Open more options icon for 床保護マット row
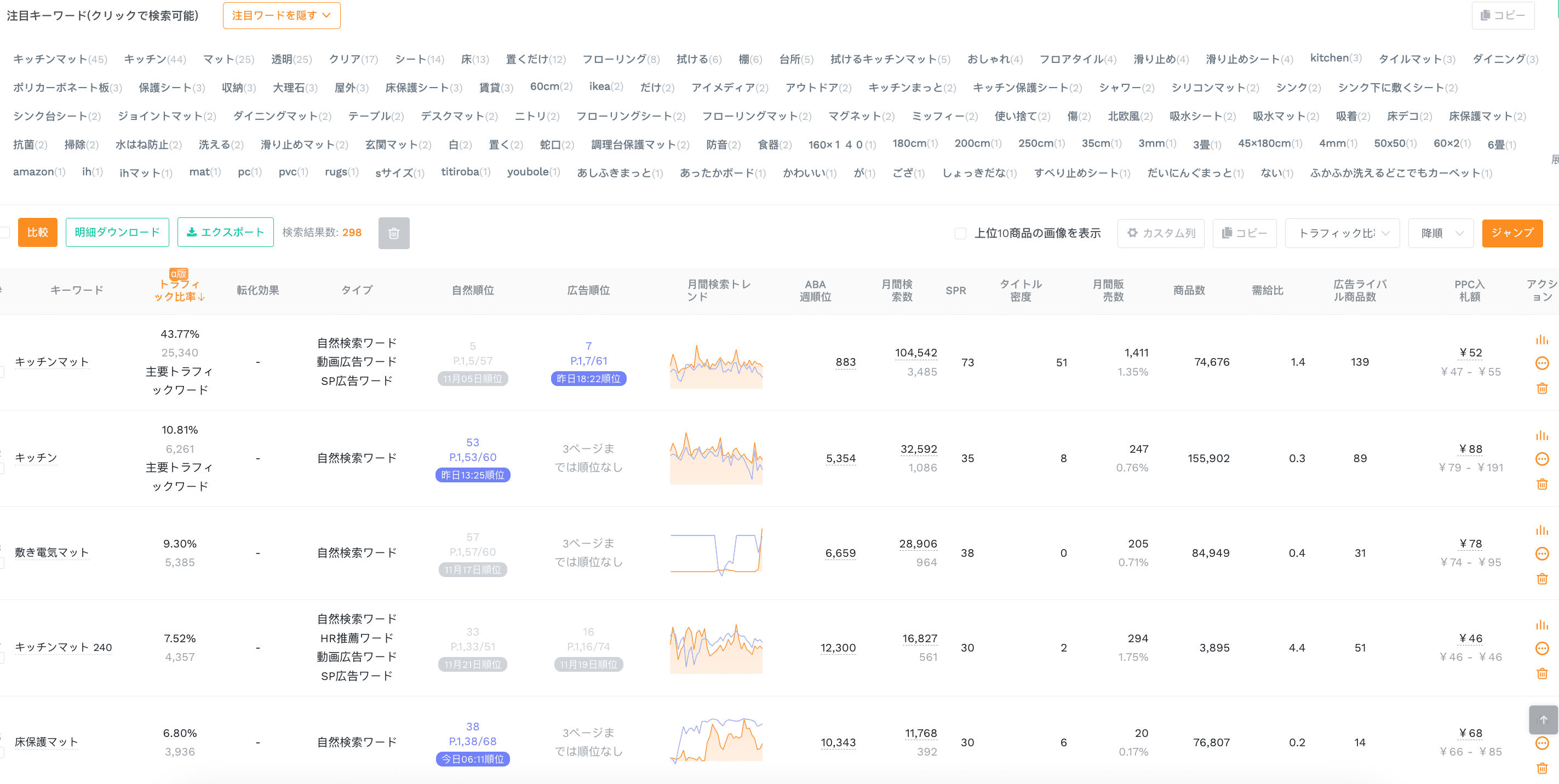The height and width of the screenshot is (784, 1559). [1541, 743]
